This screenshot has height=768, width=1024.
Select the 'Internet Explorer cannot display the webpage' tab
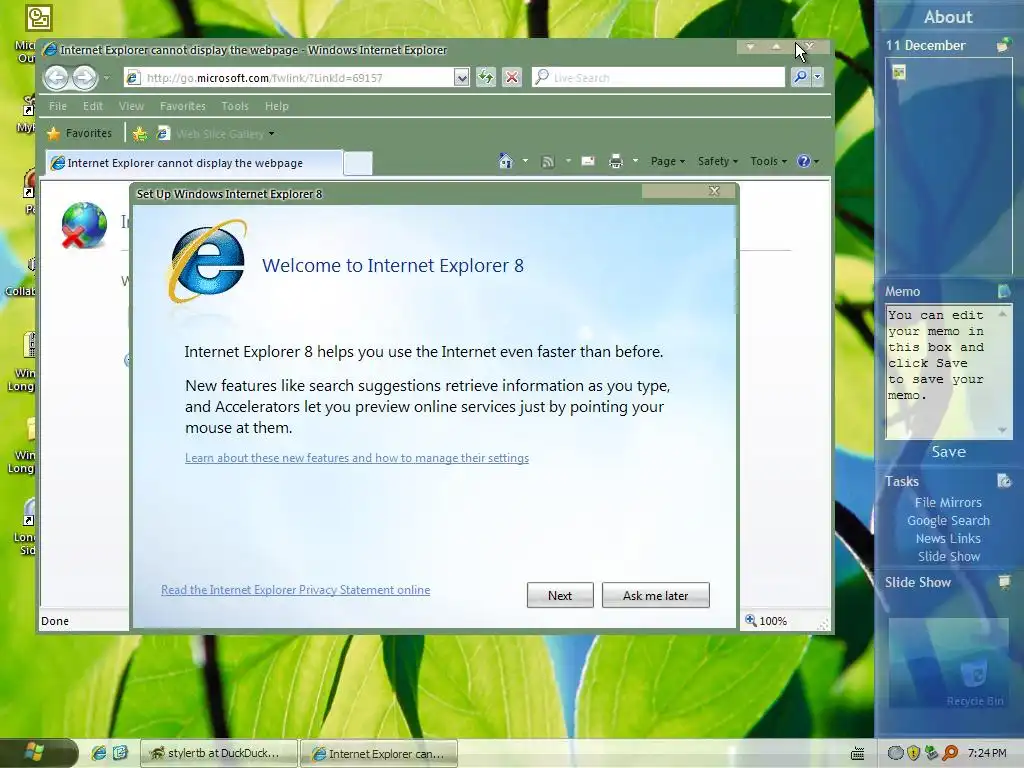click(x=194, y=163)
